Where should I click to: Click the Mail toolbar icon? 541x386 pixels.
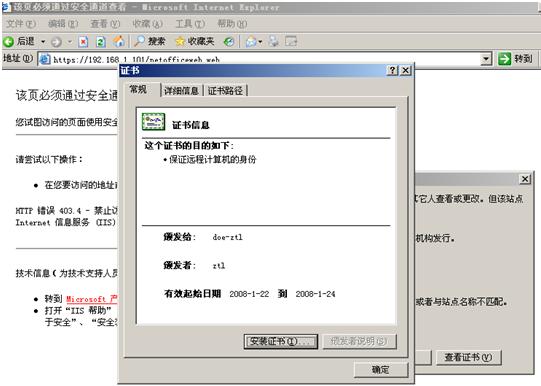[x=251, y=42]
